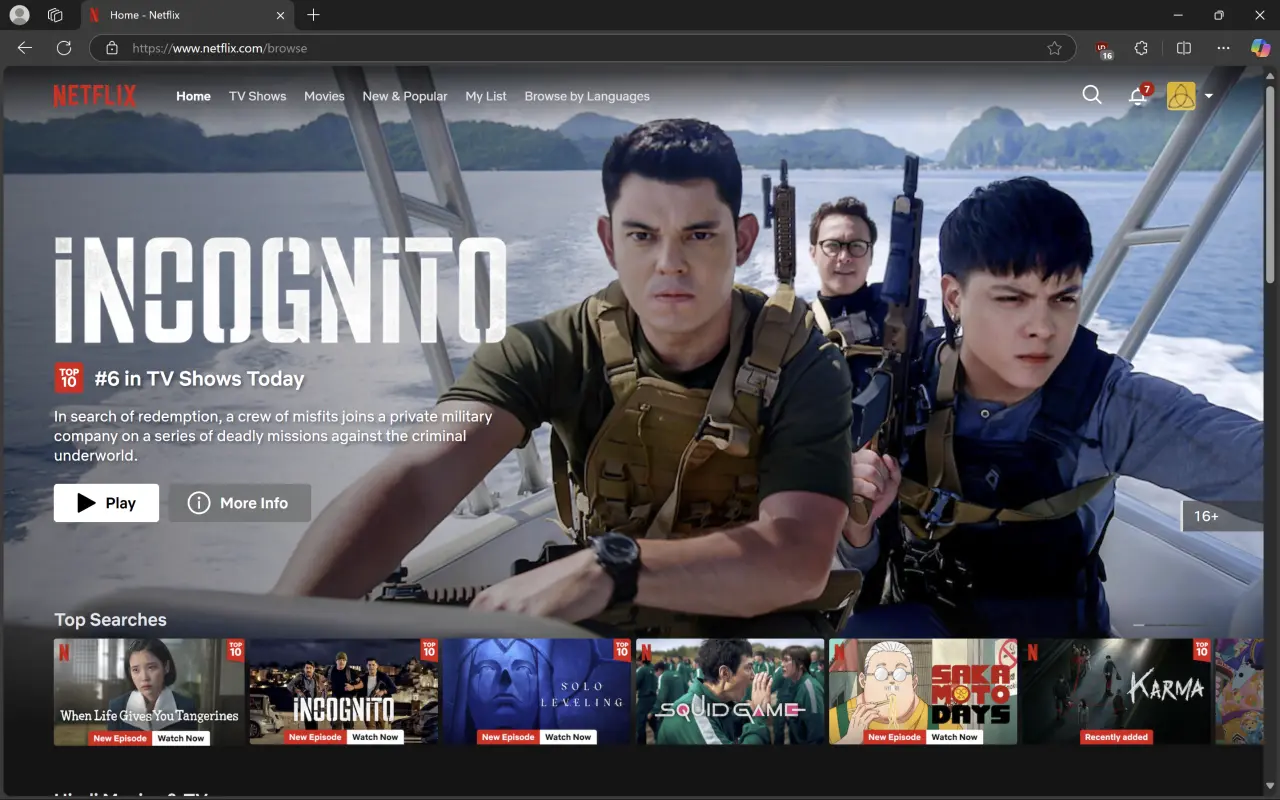This screenshot has width=1280, height=800.
Task: Click the #6 in TV Shows Today text
Action: coord(199,379)
